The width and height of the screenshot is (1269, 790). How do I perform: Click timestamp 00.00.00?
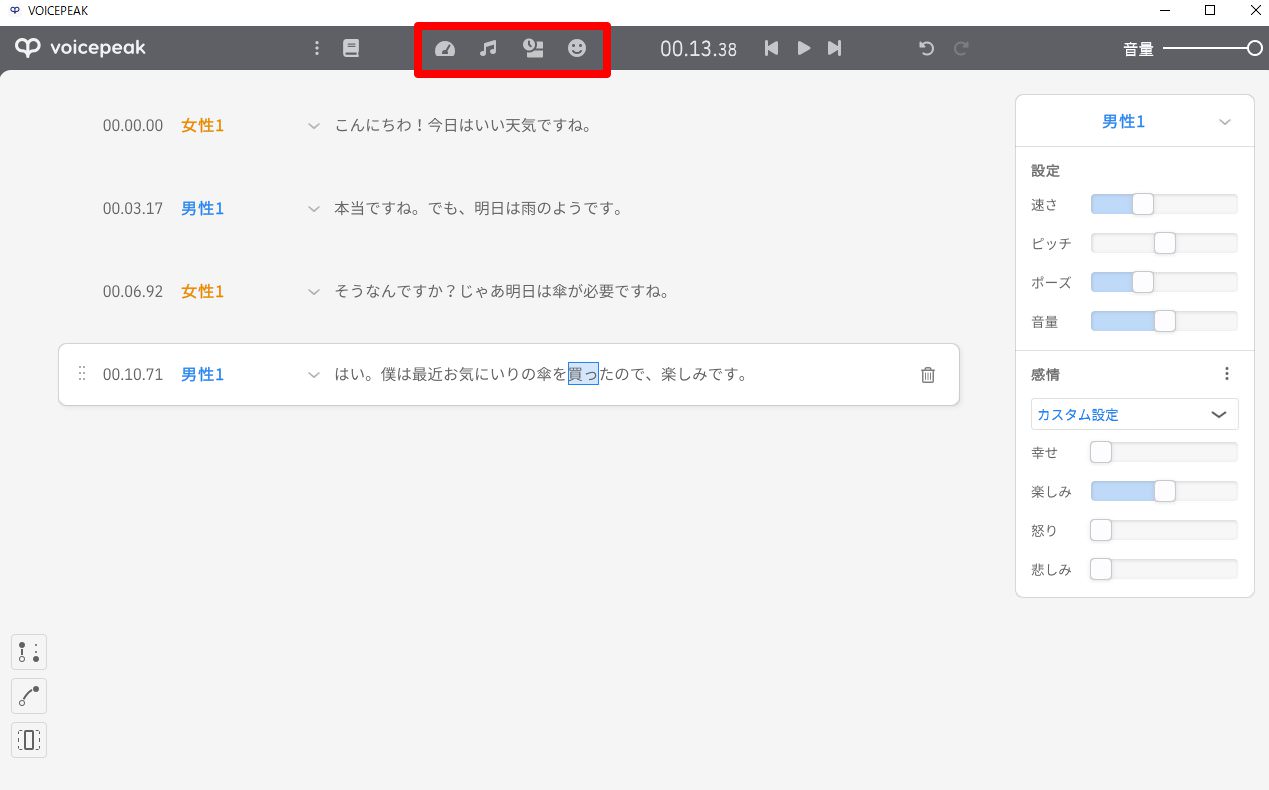coord(133,126)
